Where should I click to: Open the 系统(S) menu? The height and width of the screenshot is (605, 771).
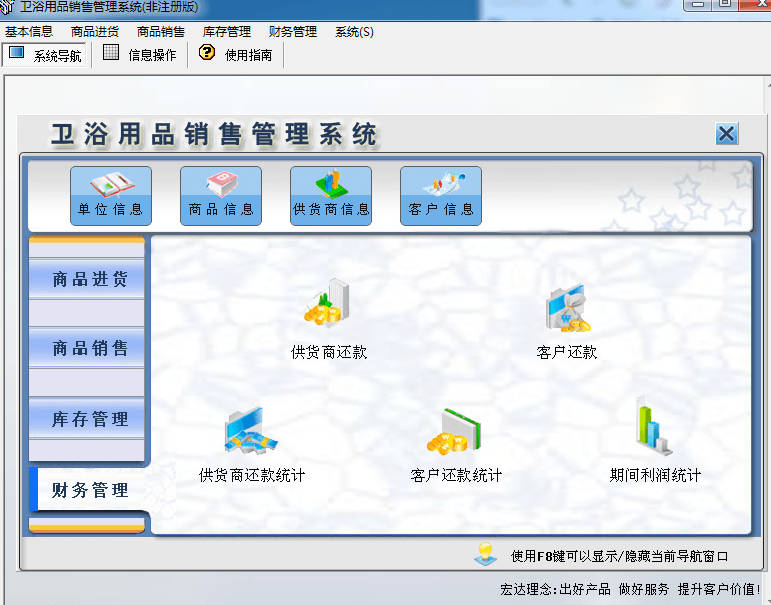[x=354, y=32]
